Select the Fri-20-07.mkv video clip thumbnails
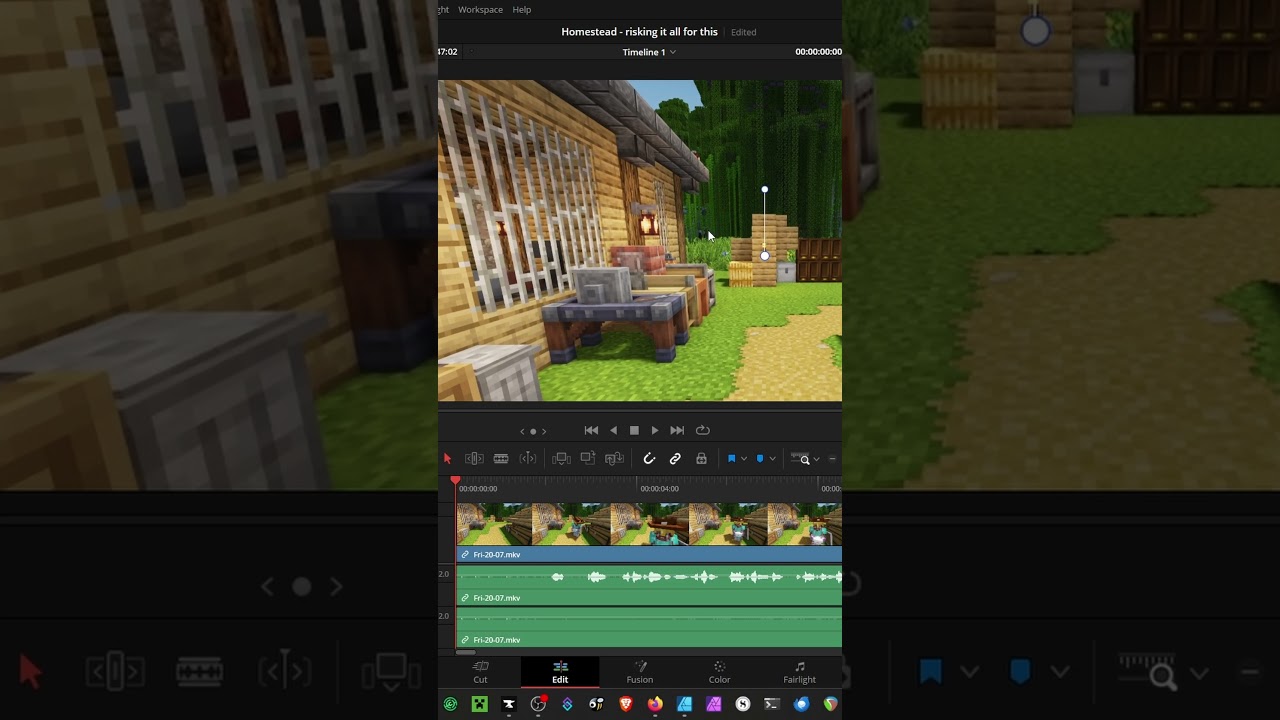Image resolution: width=1280 pixels, height=720 pixels. tap(649, 524)
